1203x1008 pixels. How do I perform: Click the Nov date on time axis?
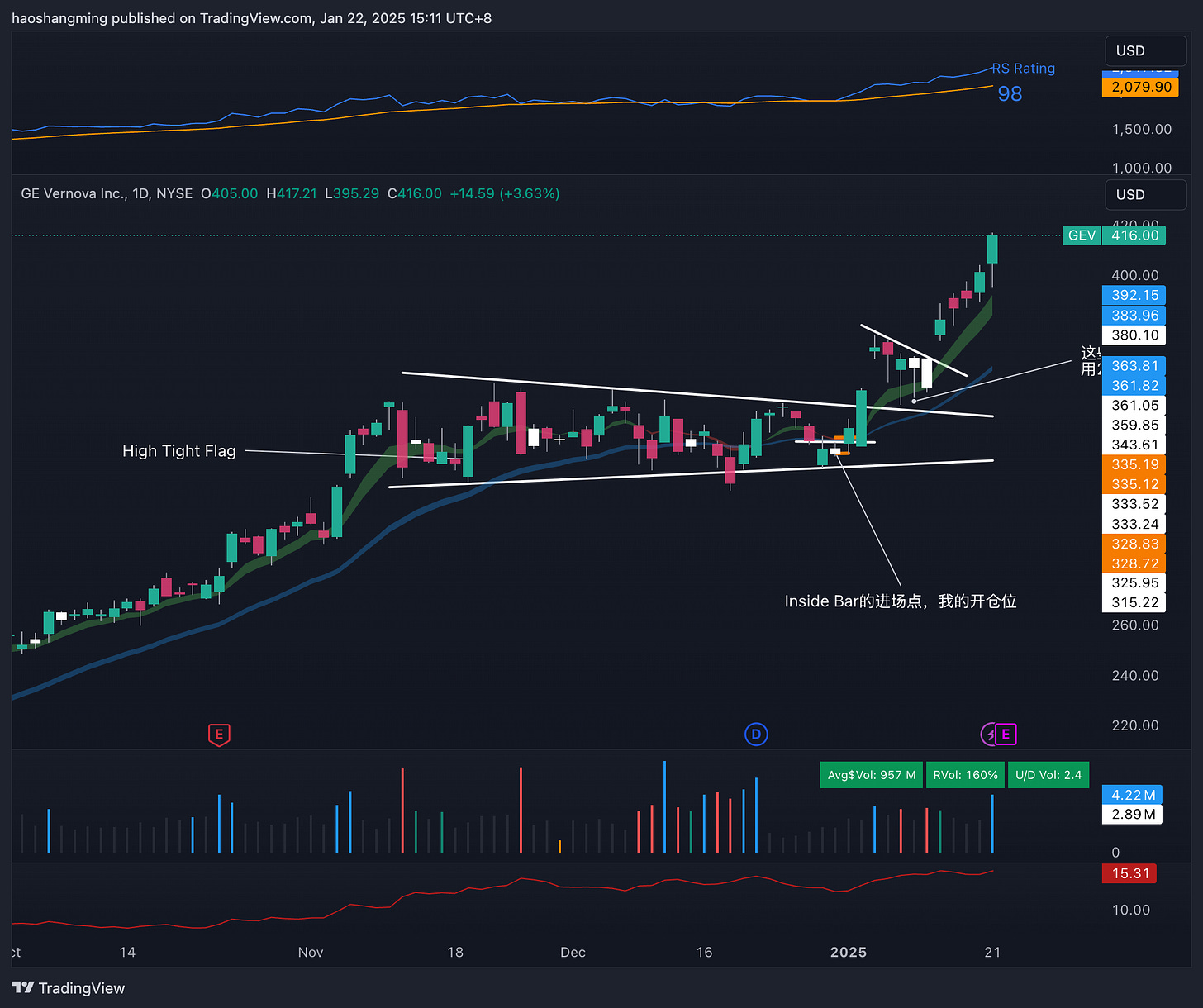click(311, 953)
